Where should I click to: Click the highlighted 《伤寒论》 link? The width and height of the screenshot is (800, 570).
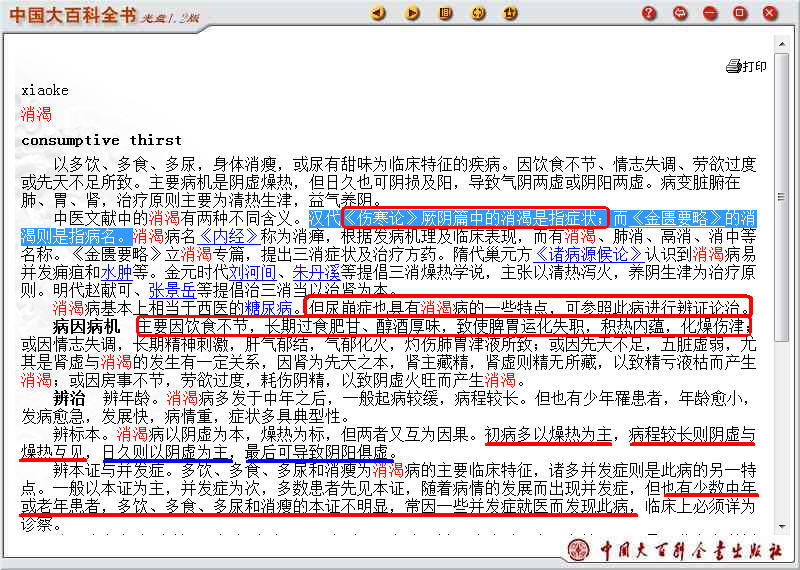[381, 218]
